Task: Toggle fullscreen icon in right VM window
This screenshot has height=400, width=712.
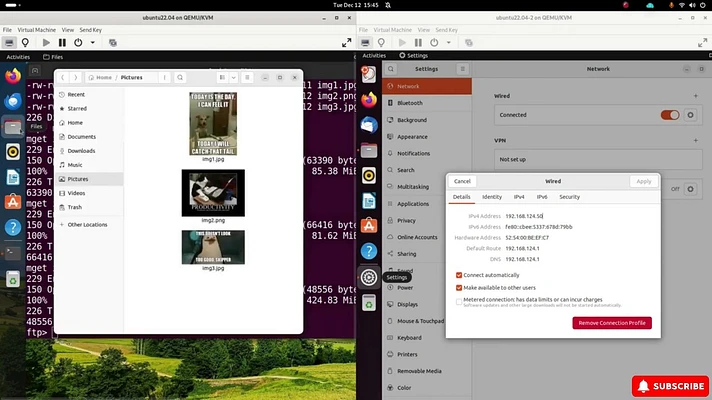Action: click(702, 43)
